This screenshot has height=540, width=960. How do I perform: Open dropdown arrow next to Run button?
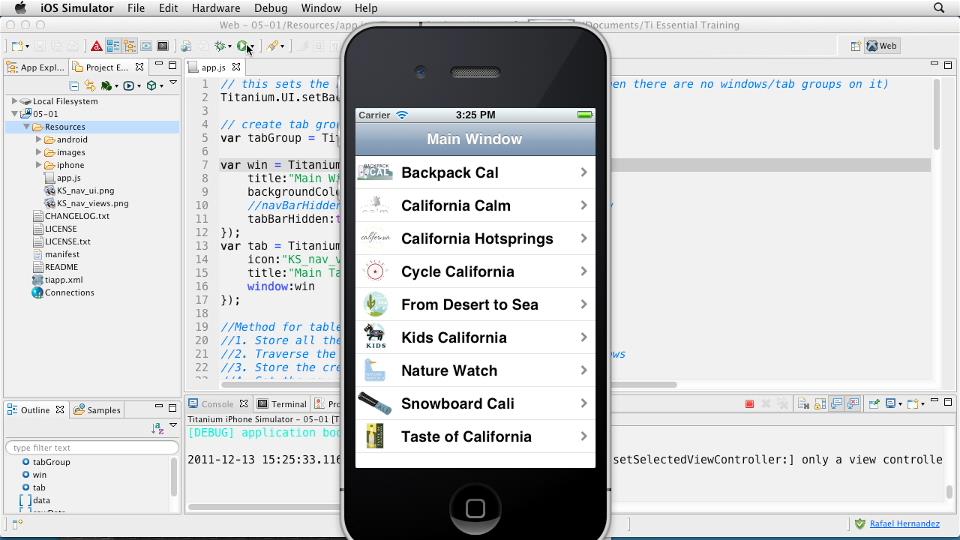[252, 47]
